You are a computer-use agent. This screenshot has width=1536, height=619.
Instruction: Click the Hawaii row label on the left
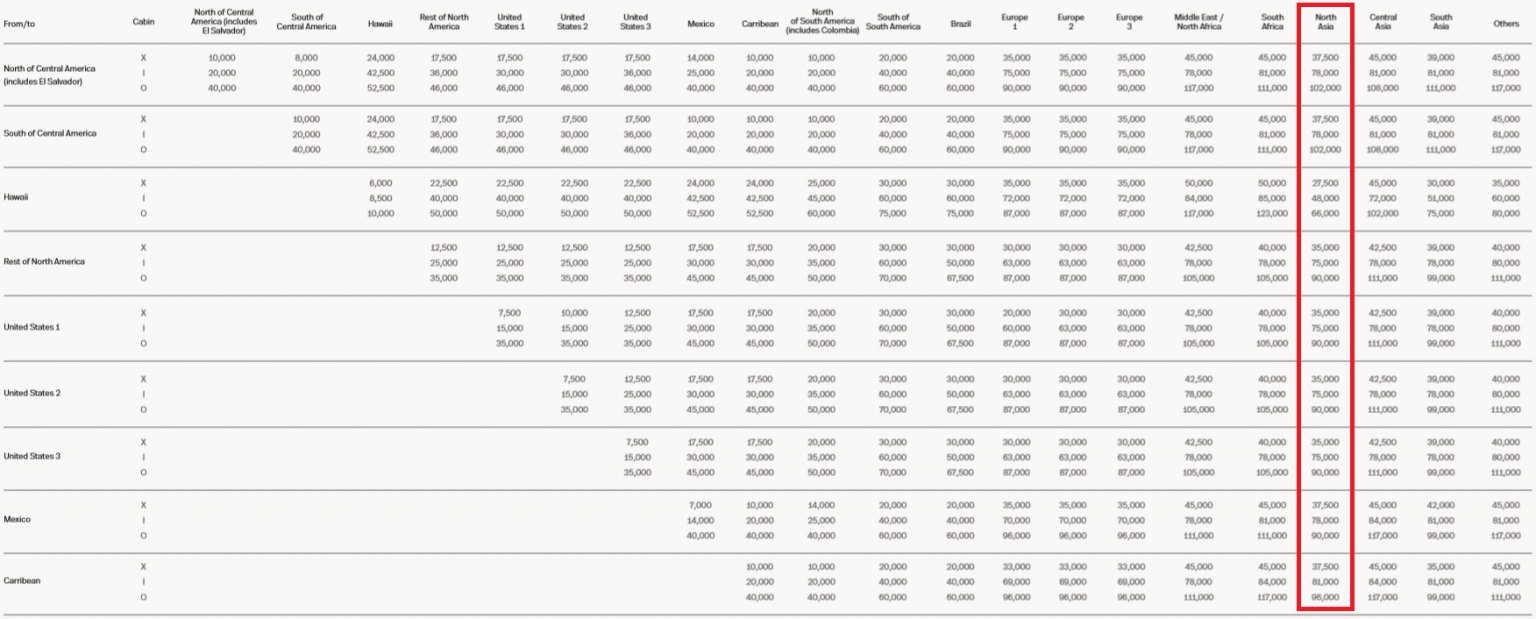17,197
